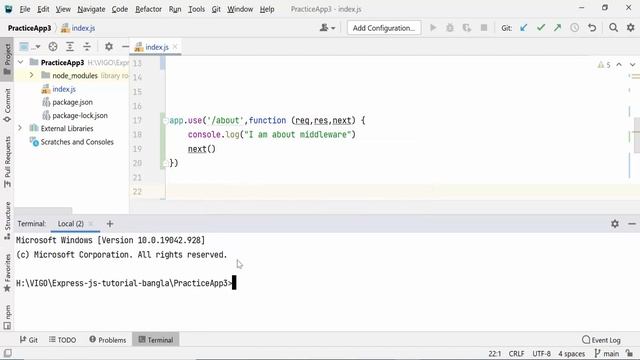This screenshot has height=360, width=640.
Task: Hide the Terminal panel
Action: [x=632, y=224]
